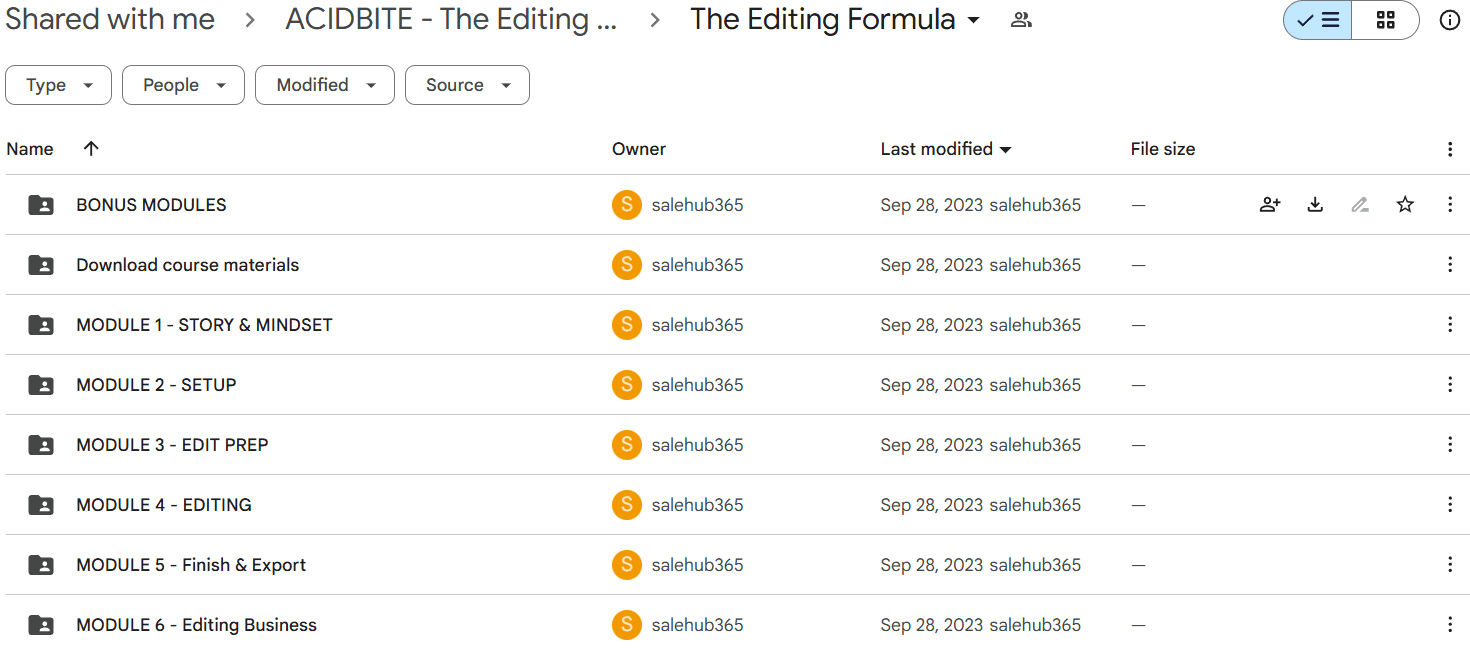Open the column header more options menu

tap(1450, 149)
